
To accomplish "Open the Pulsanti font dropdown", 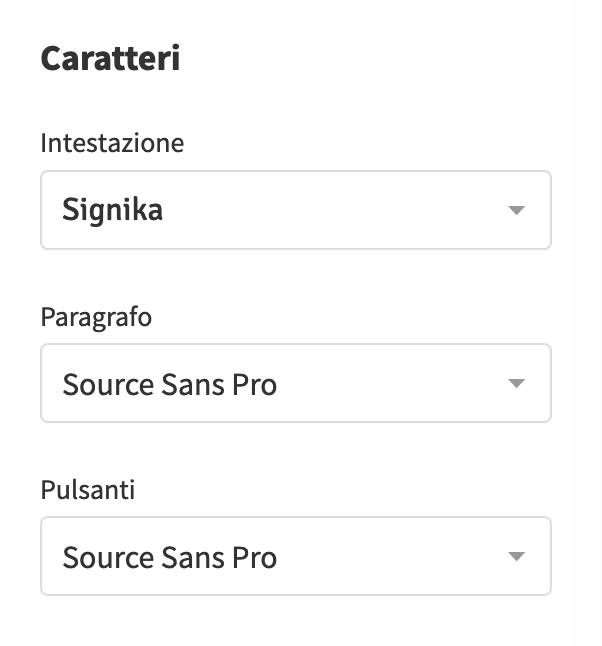I will pyautogui.click(x=295, y=556).
